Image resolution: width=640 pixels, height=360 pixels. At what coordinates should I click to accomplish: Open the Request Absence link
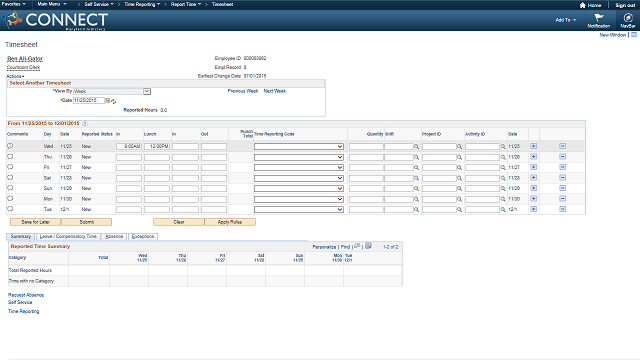[x=26, y=295]
